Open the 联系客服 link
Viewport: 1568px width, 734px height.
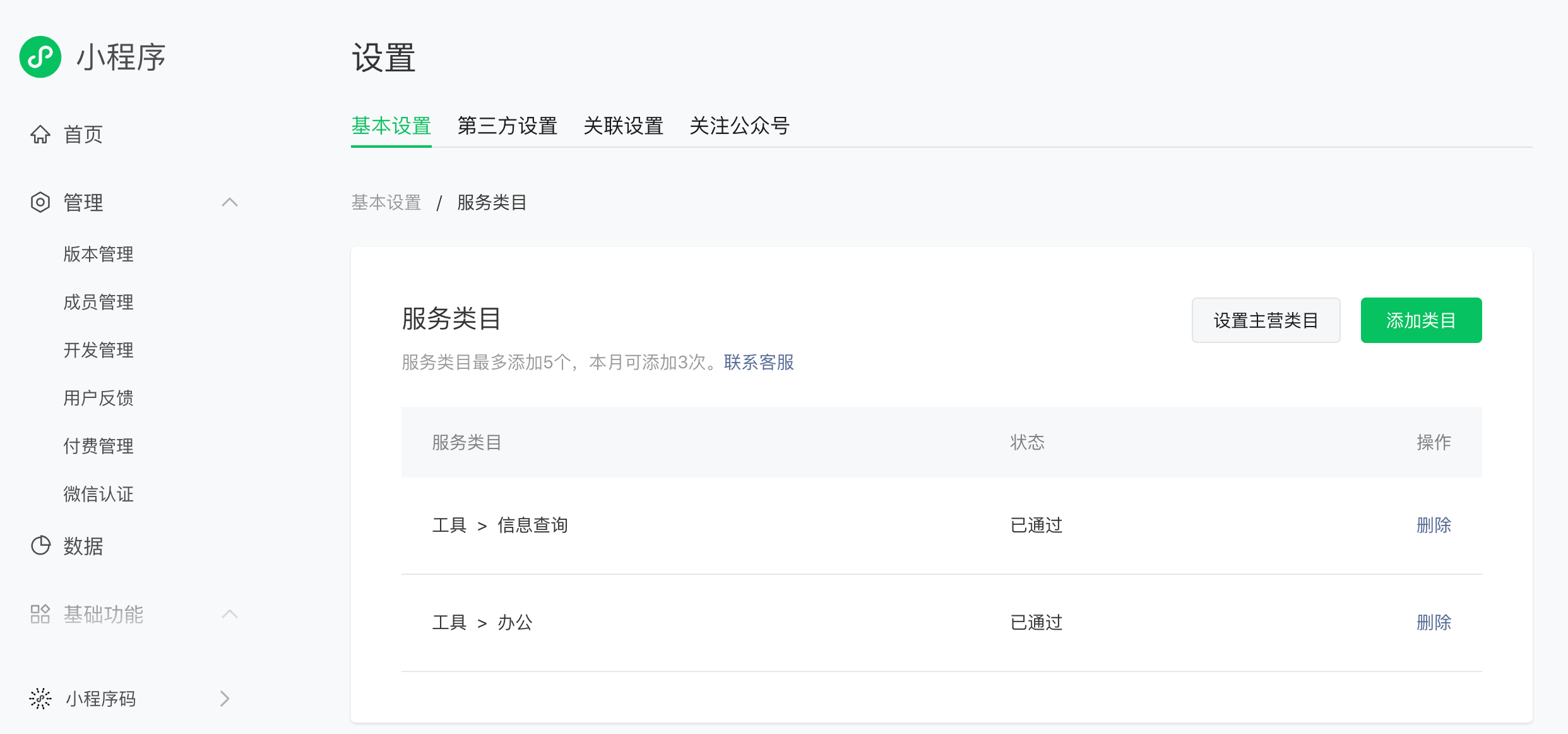[x=759, y=362]
